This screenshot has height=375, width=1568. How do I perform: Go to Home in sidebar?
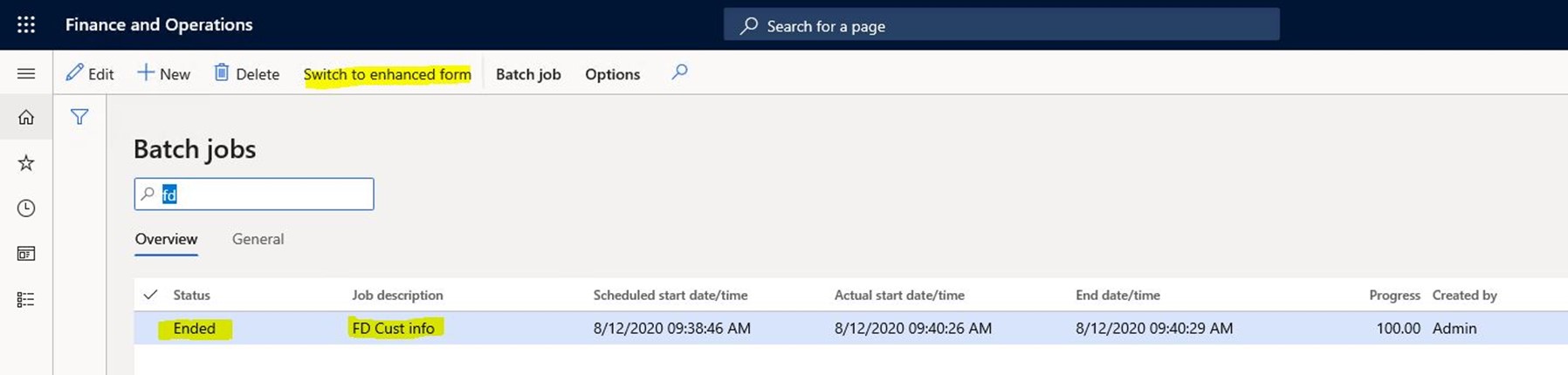[x=26, y=117]
